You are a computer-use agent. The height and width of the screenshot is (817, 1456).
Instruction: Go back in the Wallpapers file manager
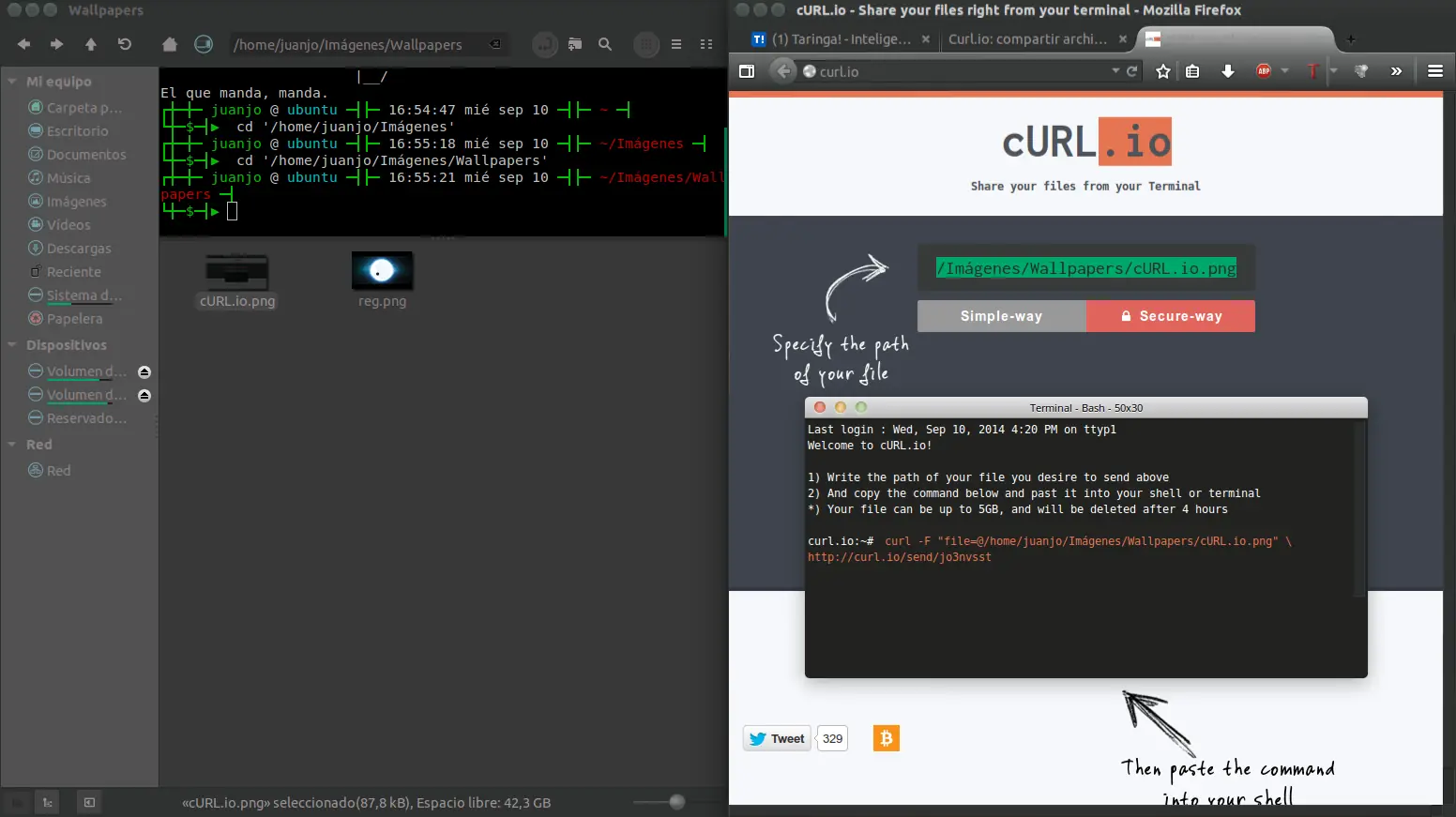pyautogui.click(x=23, y=44)
